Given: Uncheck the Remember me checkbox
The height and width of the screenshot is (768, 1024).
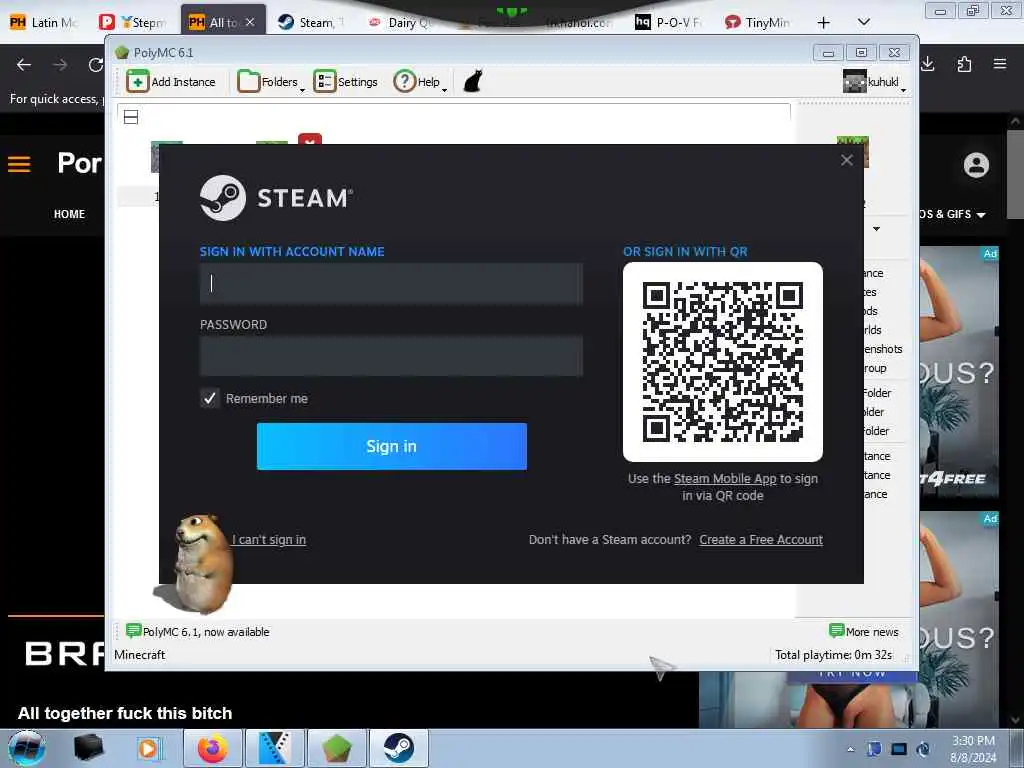Looking at the screenshot, I should point(210,398).
